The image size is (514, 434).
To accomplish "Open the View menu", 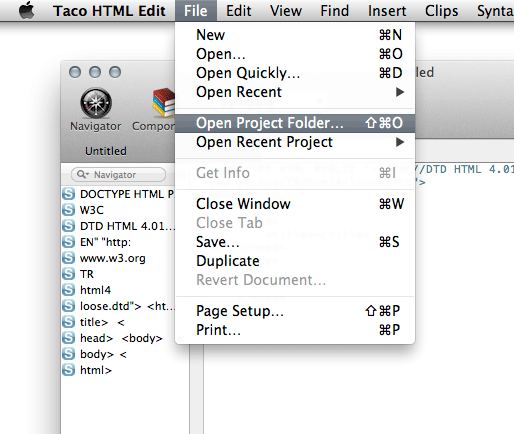I will (286, 11).
